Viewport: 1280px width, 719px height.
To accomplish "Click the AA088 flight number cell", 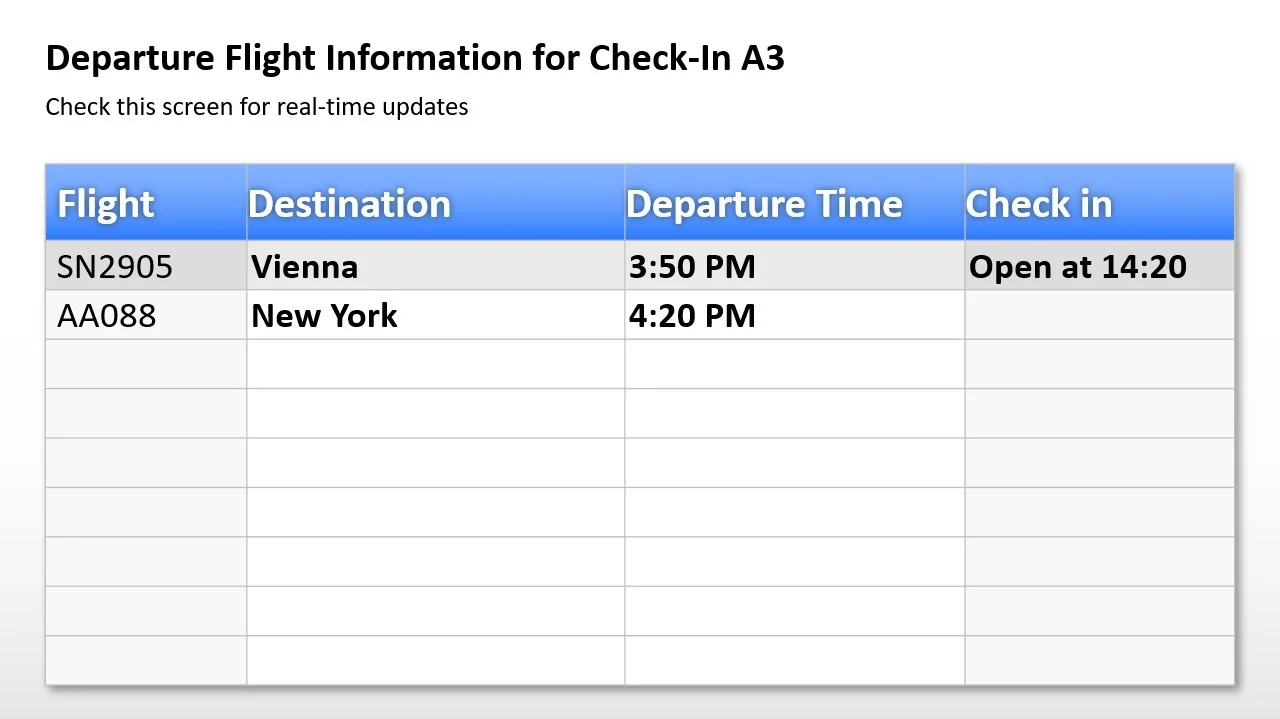I will pos(107,316).
